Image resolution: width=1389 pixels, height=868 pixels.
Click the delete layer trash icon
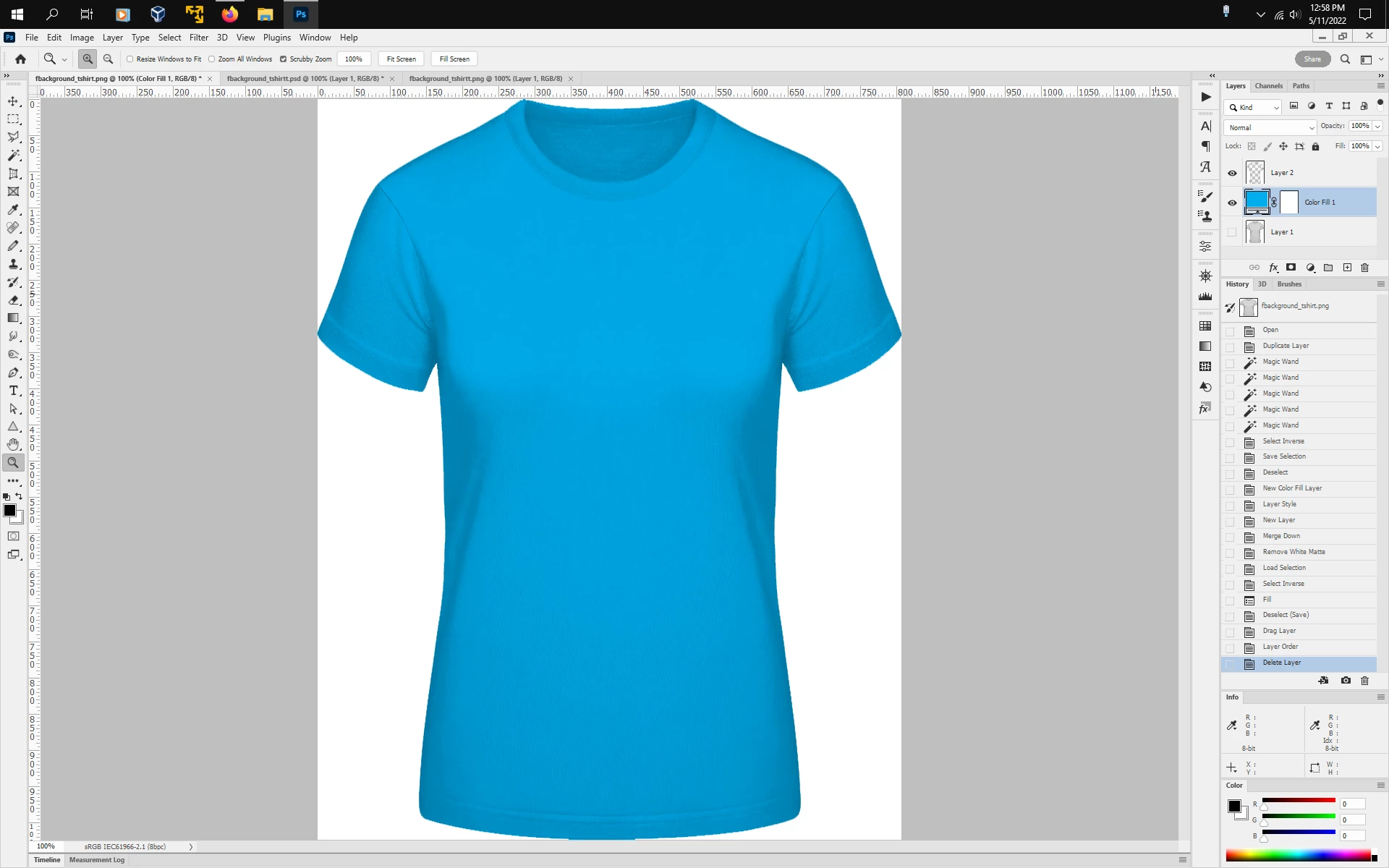(1364, 268)
